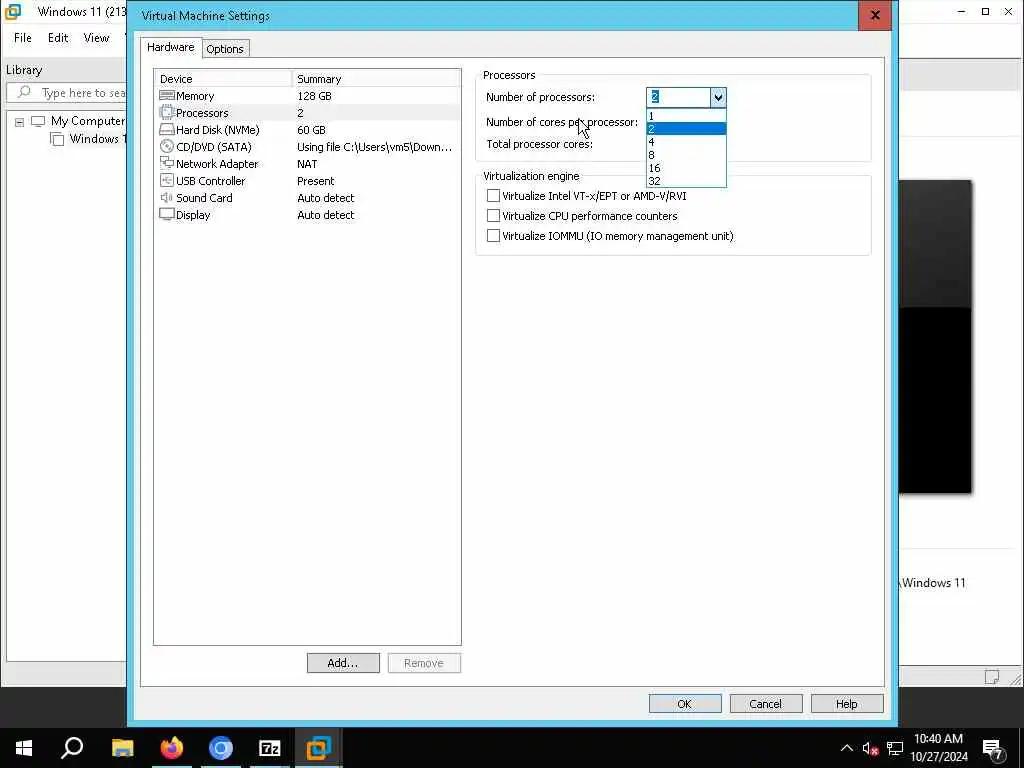The height and width of the screenshot is (768, 1024).
Task: Open the Edit menu in VMware
Action: 58,38
